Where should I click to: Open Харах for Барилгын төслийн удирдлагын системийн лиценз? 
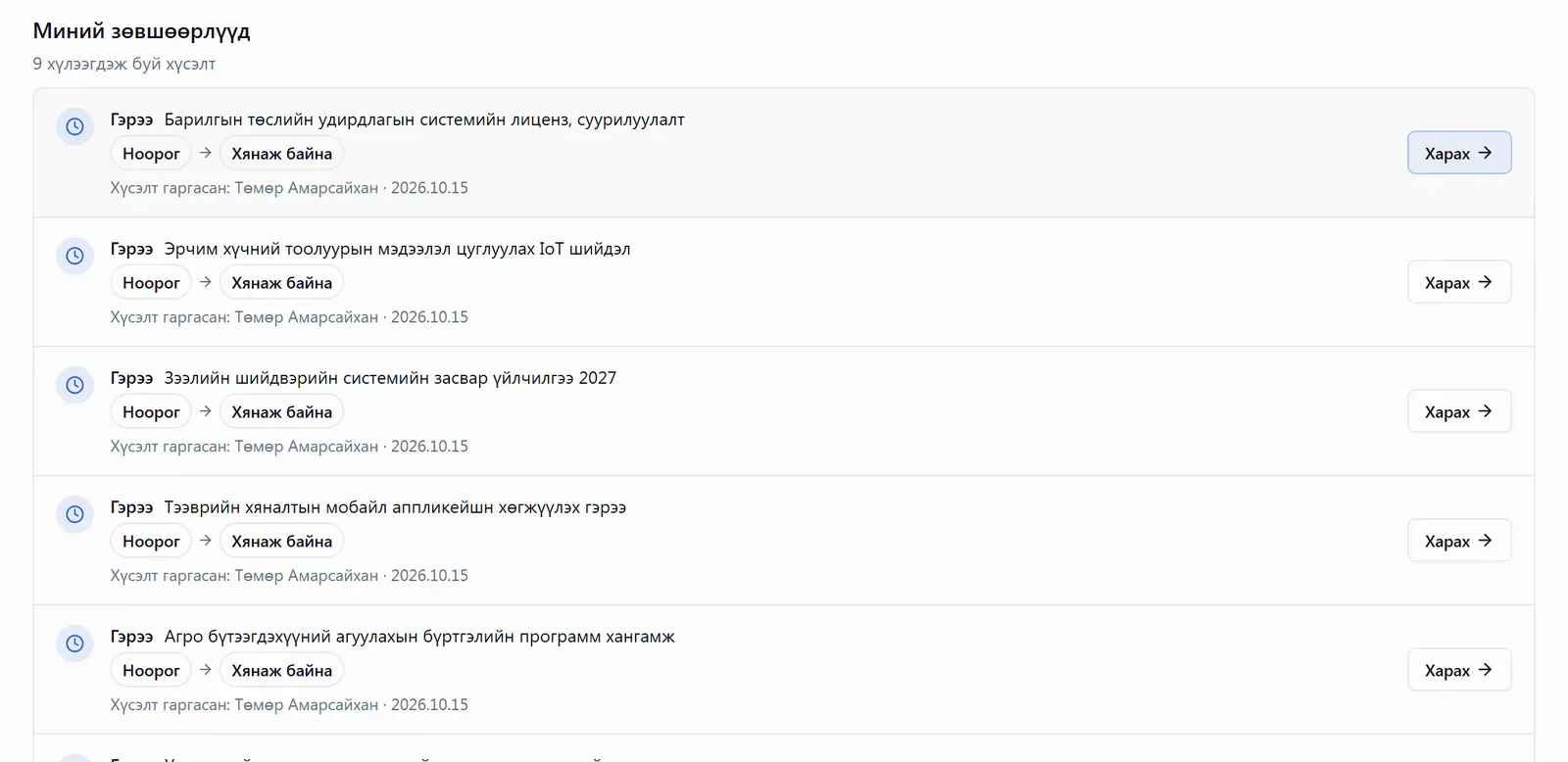(x=1459, y=153)
